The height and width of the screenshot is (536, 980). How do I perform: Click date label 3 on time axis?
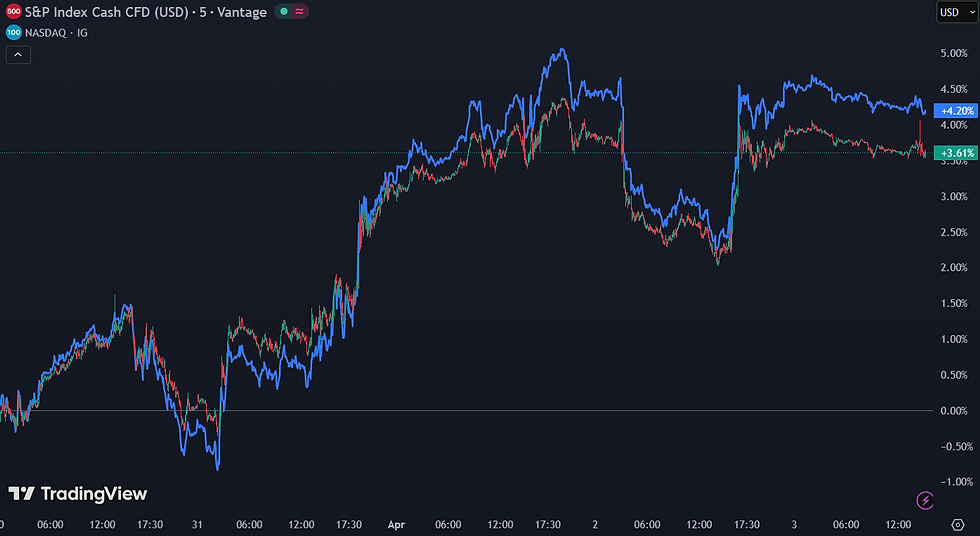794,525
